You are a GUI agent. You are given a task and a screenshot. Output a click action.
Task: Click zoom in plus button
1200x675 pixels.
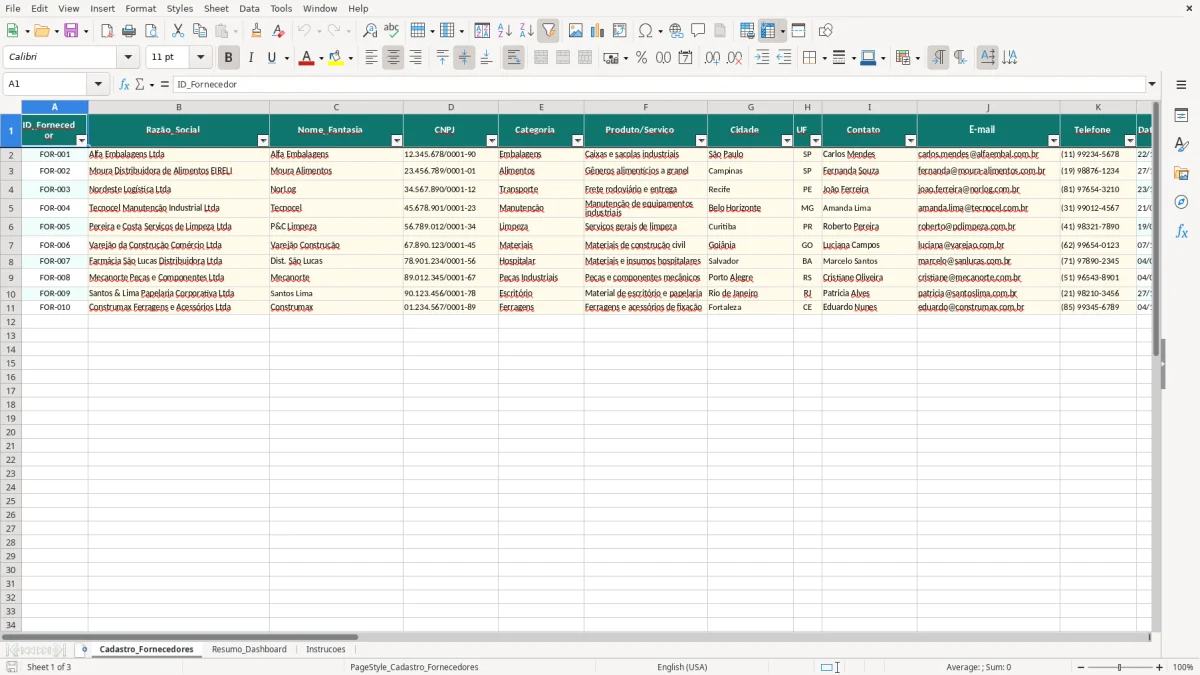pos(1160,667)
